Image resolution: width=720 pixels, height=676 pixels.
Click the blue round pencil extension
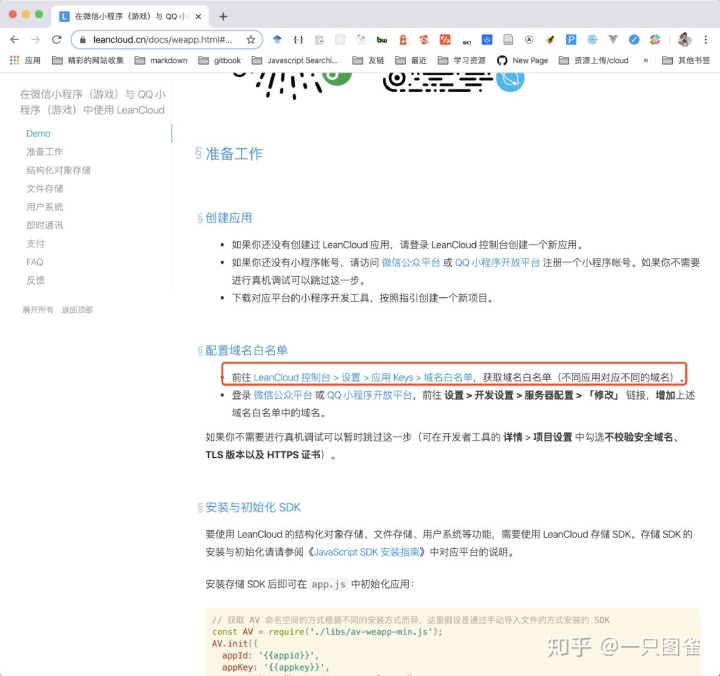[x=634, y=39]
